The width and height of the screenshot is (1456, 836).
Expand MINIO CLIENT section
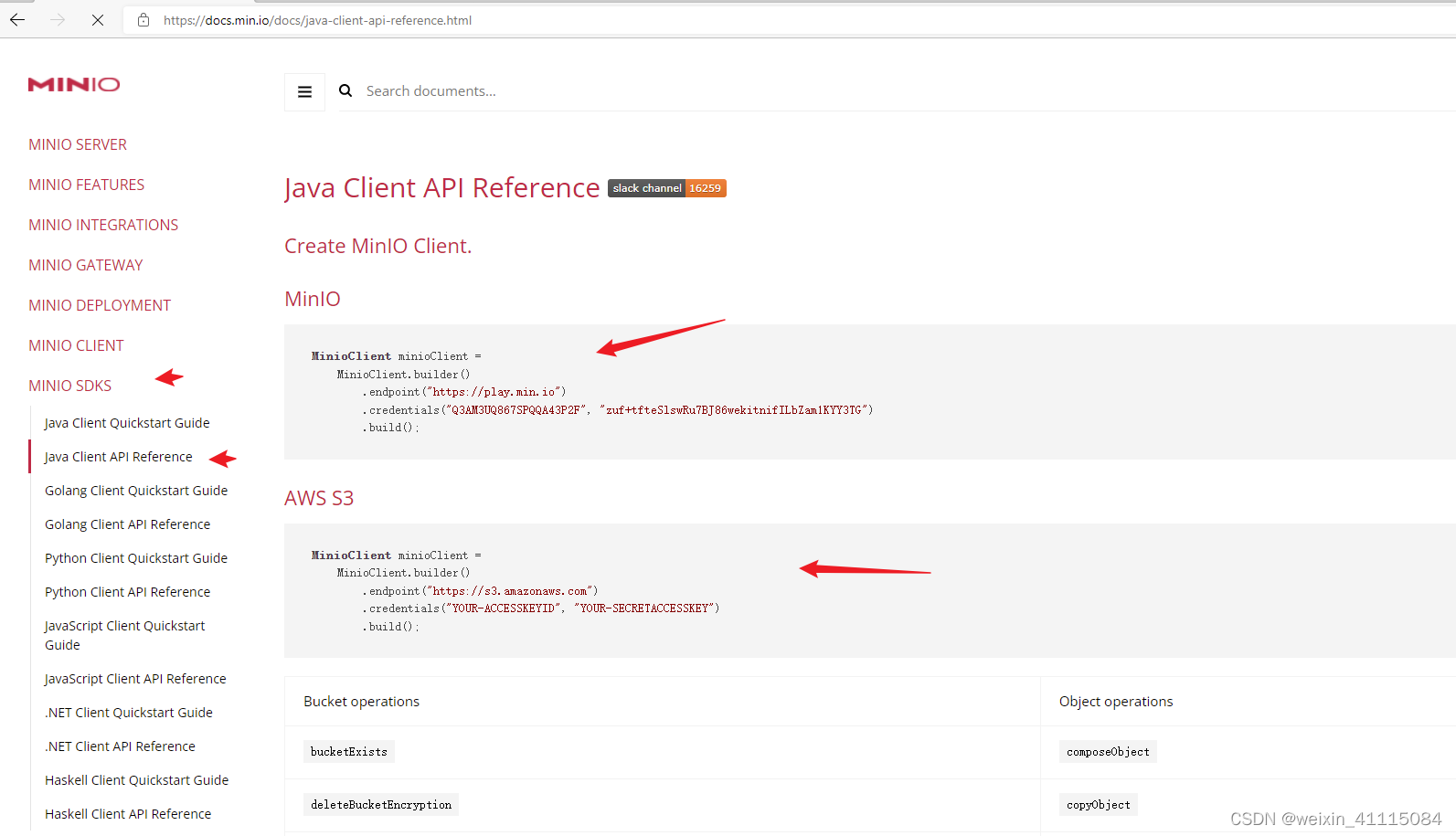tap(76, 345)
